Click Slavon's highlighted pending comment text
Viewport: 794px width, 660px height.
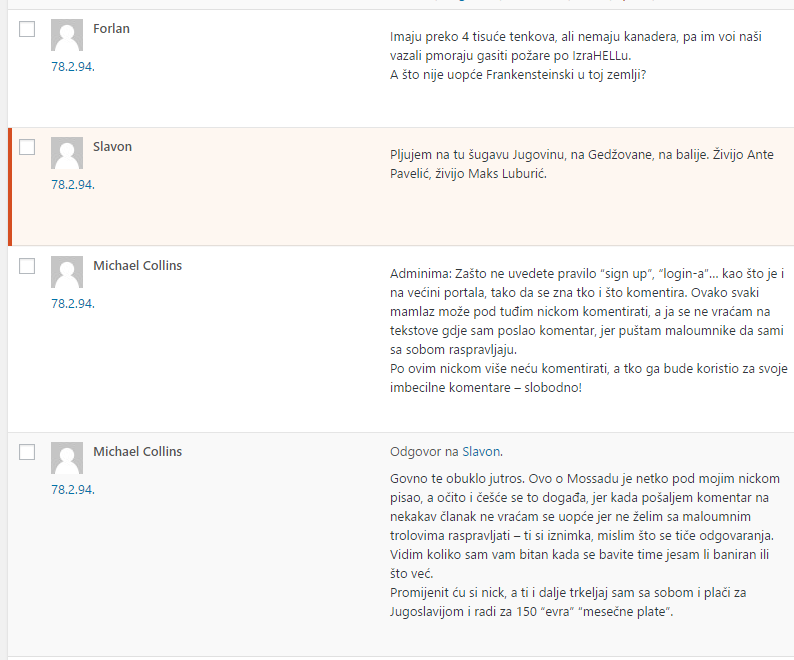(x=581, y=164)
